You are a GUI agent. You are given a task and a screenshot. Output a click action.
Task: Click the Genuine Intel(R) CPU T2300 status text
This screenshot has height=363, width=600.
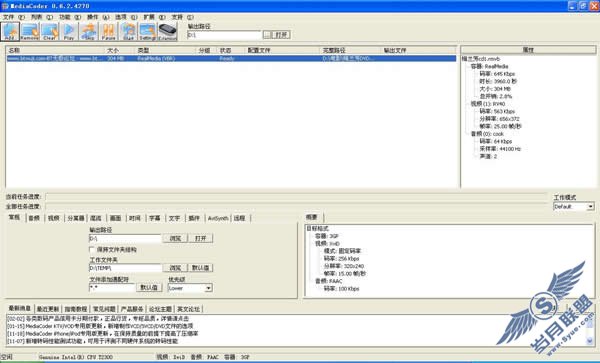click(x=75, y=357)
